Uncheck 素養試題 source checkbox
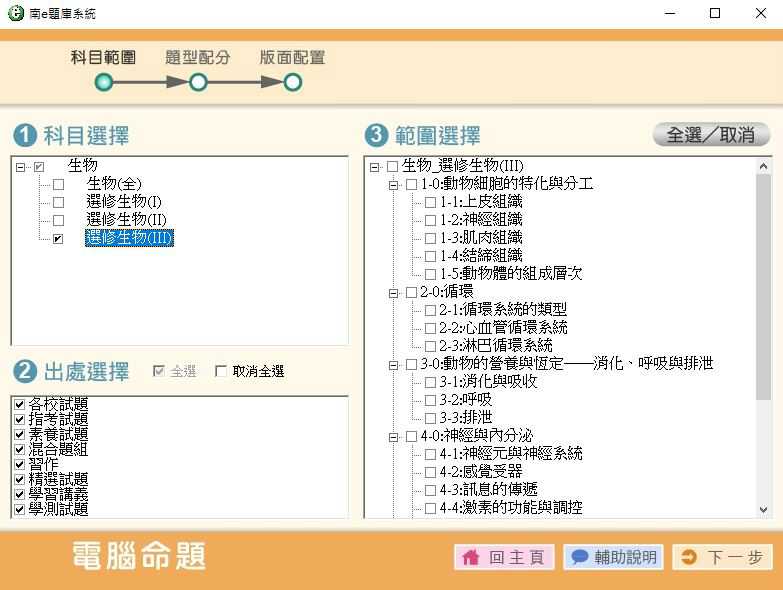 pyautogui.click(x=19, y=434)
